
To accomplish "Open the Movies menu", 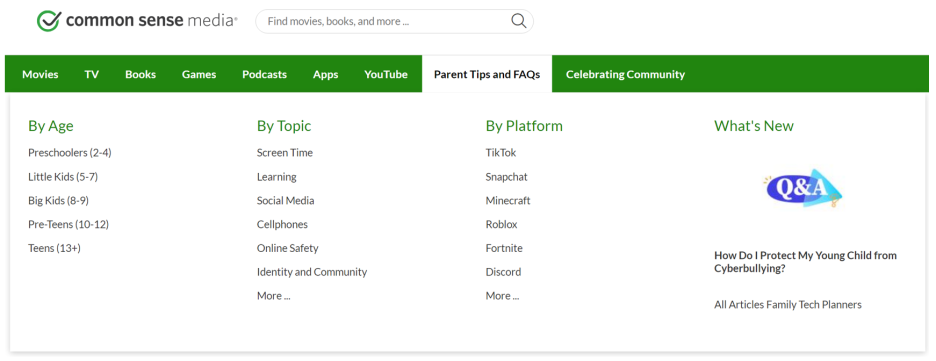I will [40, 75].
